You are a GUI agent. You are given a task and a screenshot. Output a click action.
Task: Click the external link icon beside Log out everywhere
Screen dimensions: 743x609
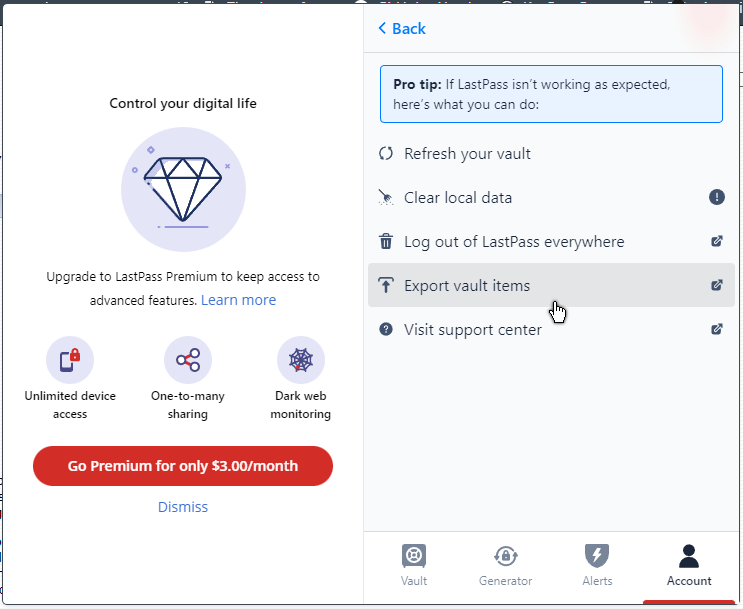(716, 241)
